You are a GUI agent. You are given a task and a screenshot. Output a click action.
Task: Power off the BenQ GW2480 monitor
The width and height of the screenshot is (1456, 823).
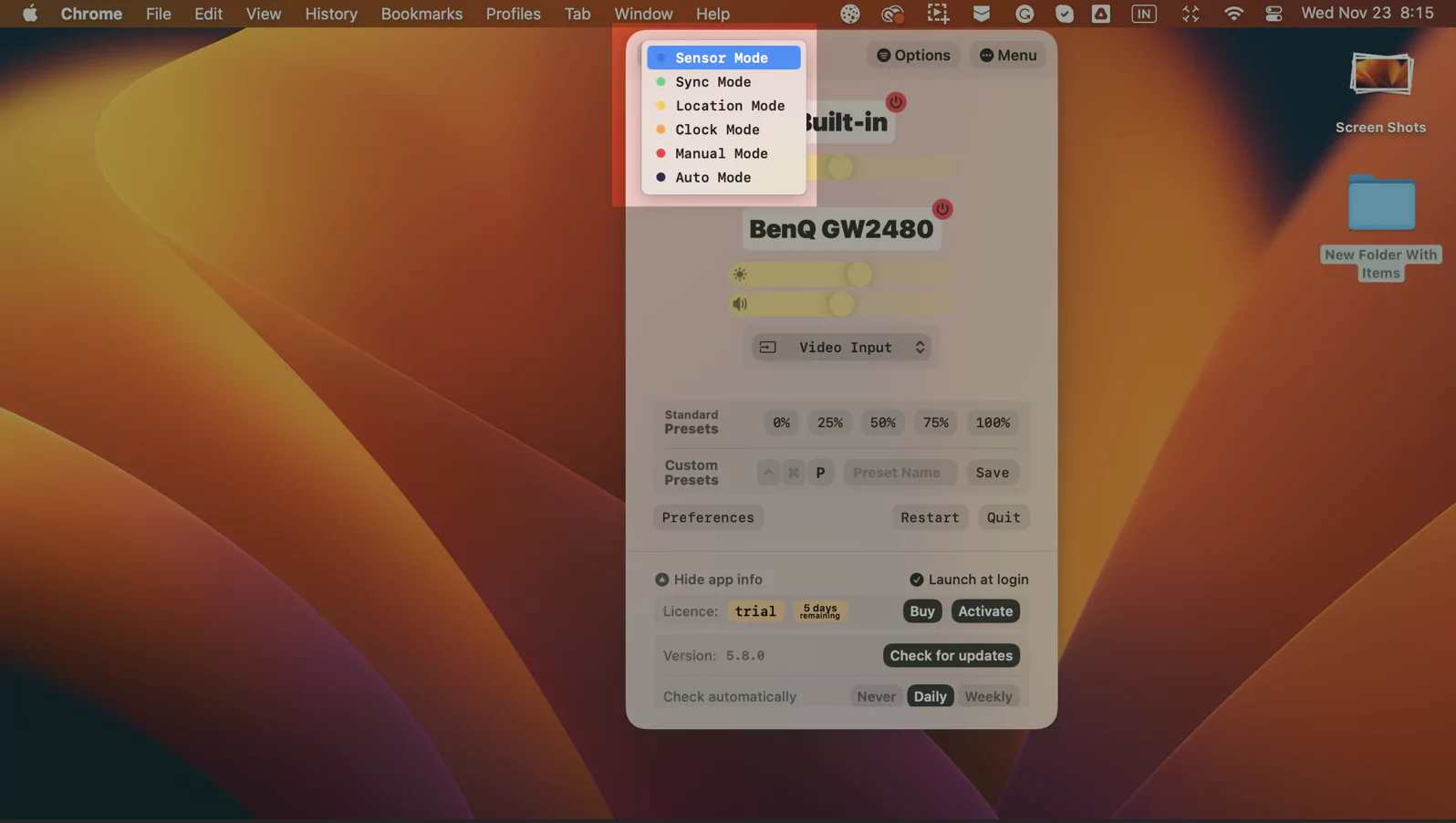[x=942, y=209]
